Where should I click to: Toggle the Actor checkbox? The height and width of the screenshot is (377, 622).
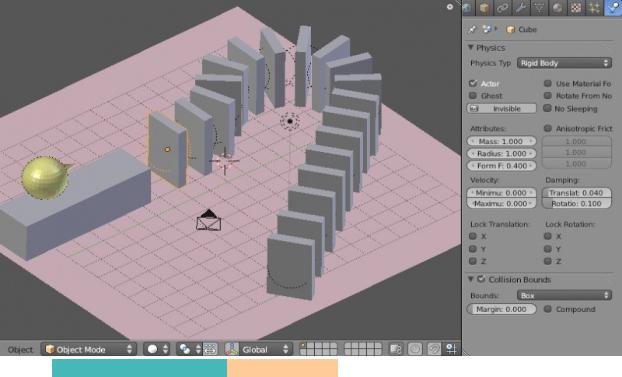point(472,83)
